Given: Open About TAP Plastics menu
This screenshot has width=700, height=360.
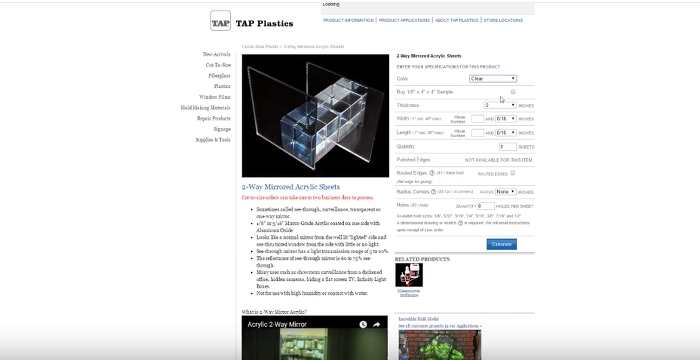Looking at the screenshot, I should (456, 21).
